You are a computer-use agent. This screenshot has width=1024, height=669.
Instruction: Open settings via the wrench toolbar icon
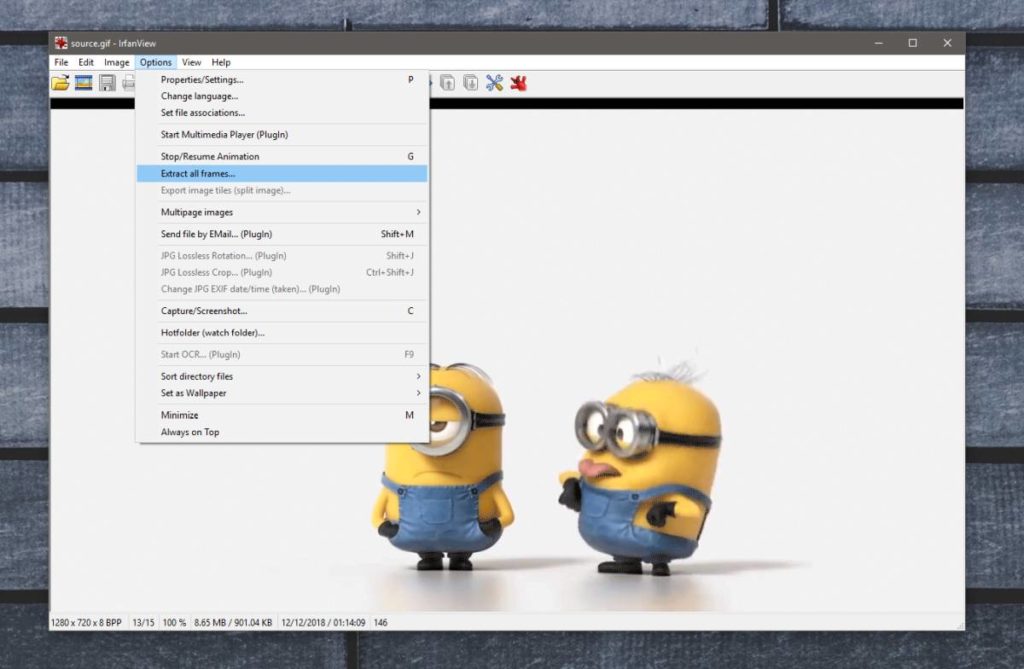tap(494, 83)
